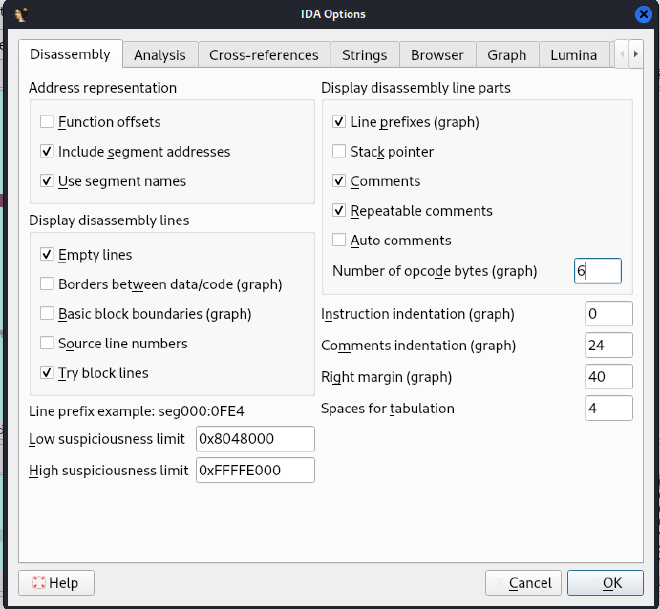Click the Display disassembly line parts label
The image size is (660, 609).
point(416,88)
